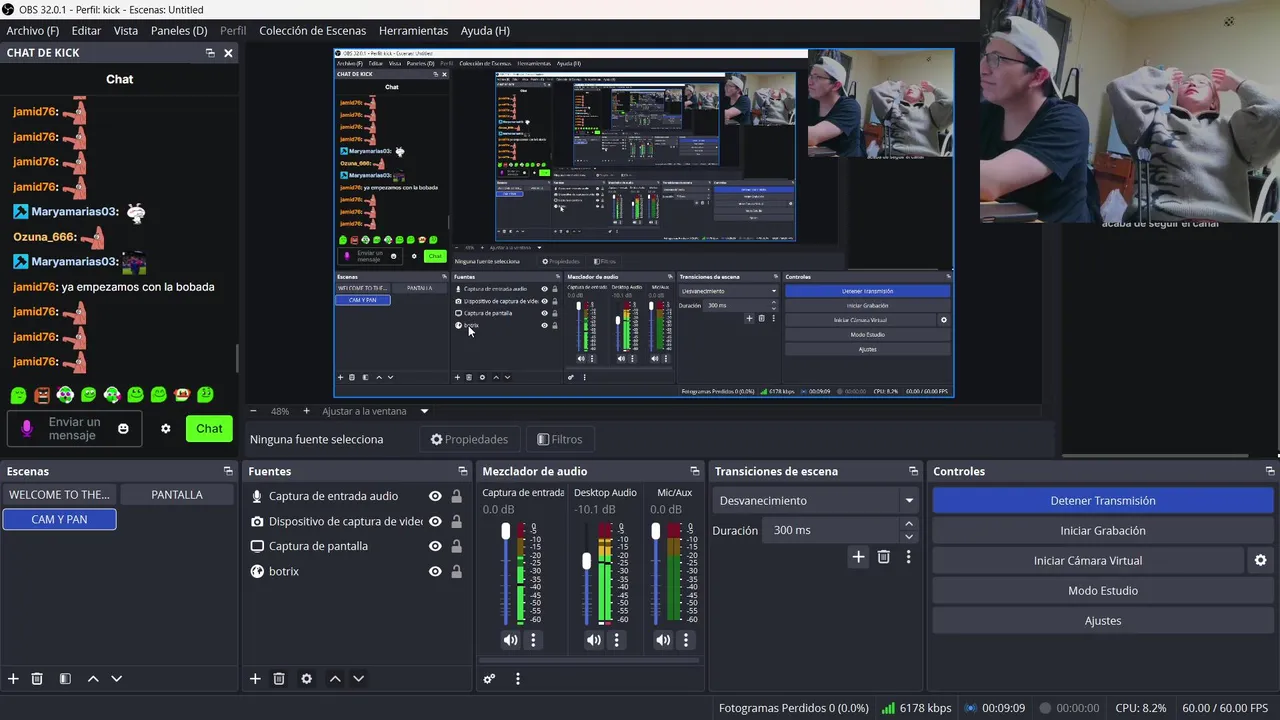Open chat settings gear
The height and width of the screenshot is (720, 1280).
point(166,428)
